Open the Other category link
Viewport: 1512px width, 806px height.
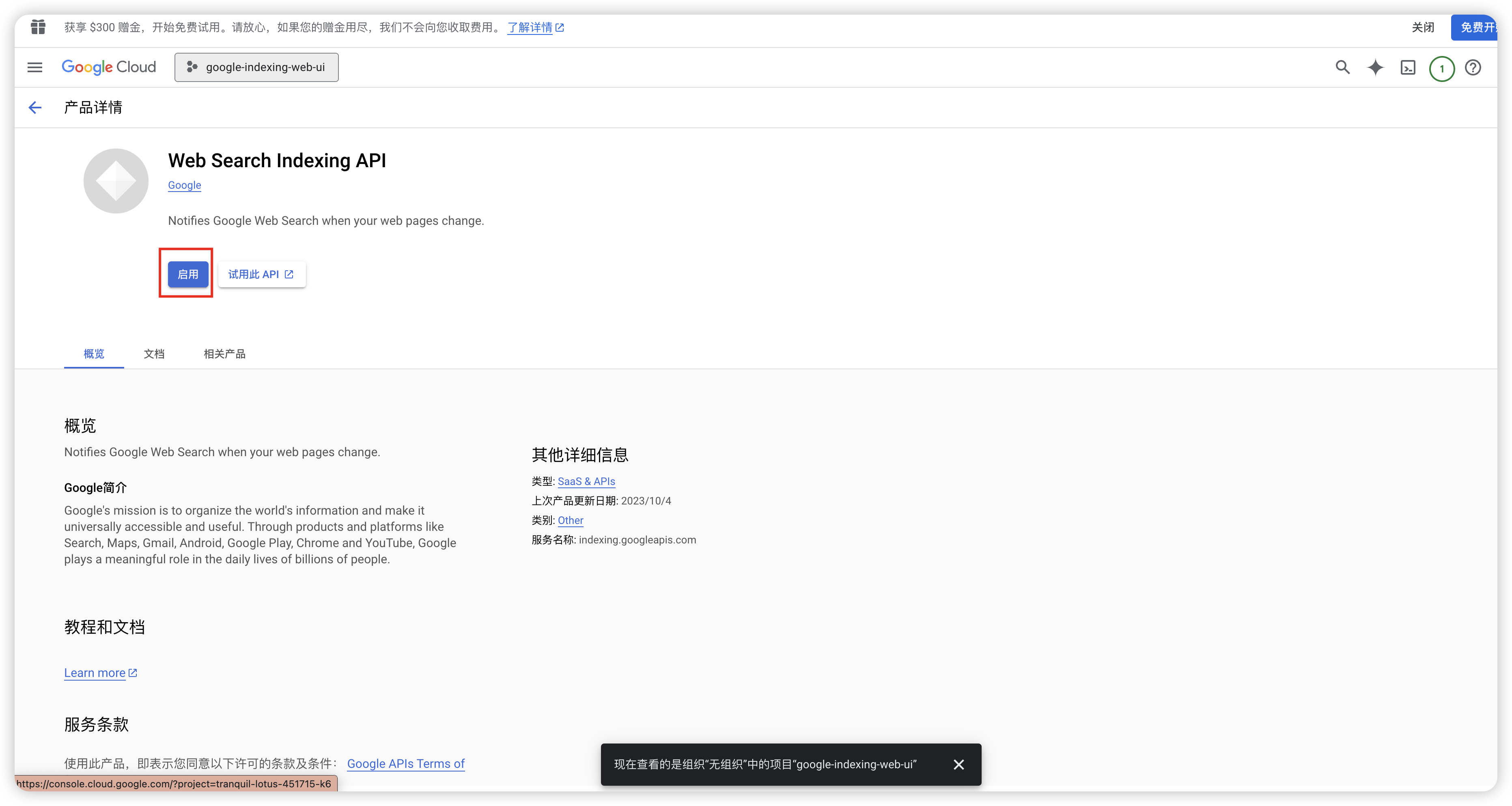570,520
